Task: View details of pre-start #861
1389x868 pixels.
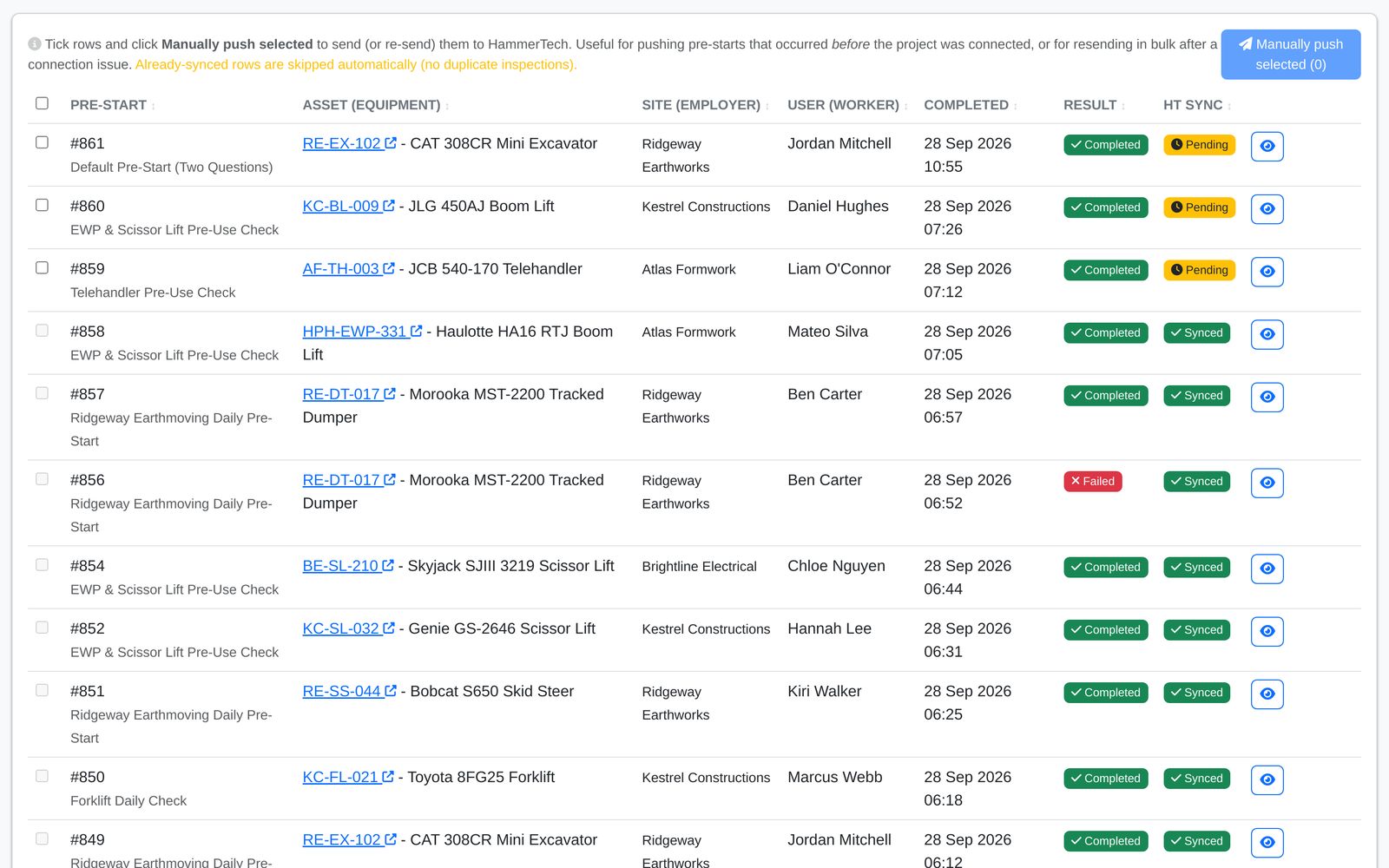Action: point(1267,146)
